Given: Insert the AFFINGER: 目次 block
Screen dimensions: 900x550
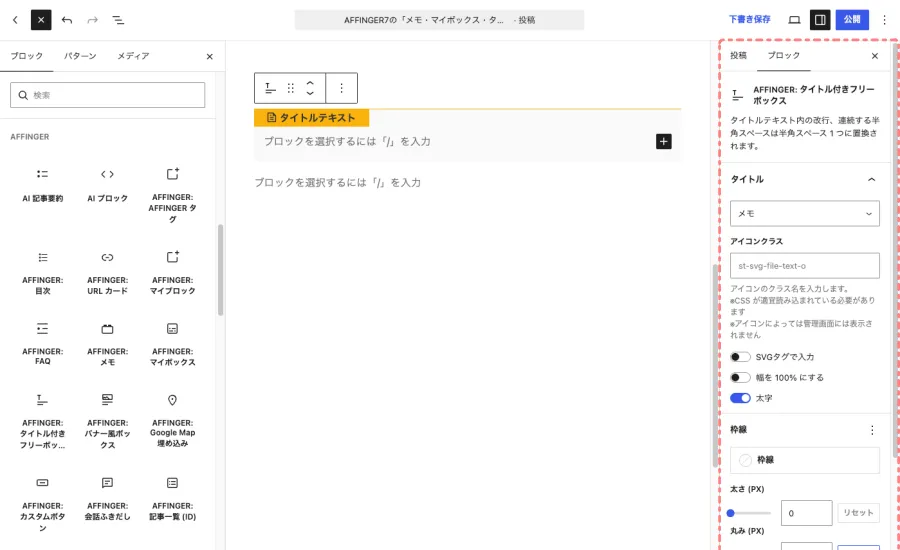Looking at the screenshot, I should point(42,273).
